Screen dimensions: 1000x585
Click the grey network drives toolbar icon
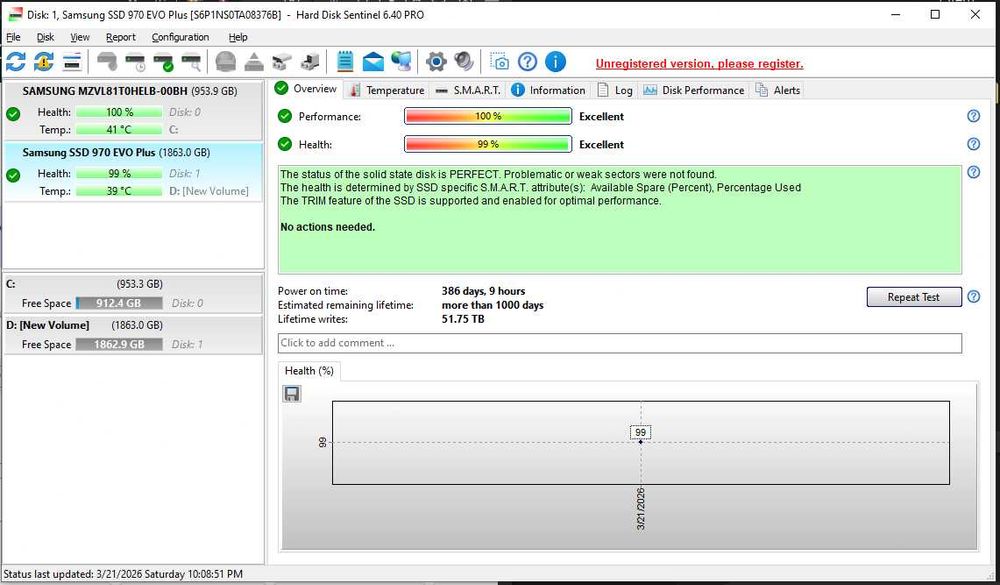[x=282, y=62]
